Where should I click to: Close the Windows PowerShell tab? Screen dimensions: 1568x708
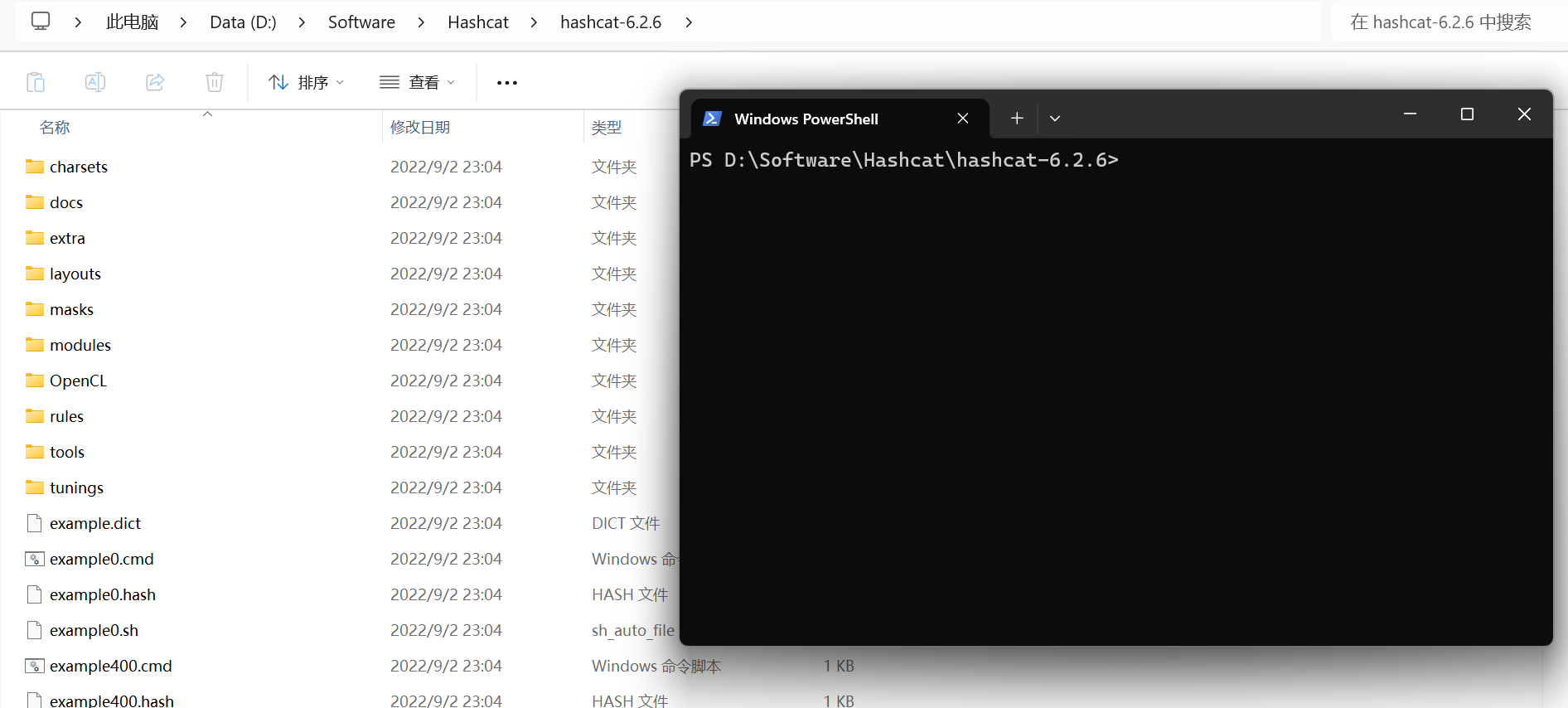point(963,119)
